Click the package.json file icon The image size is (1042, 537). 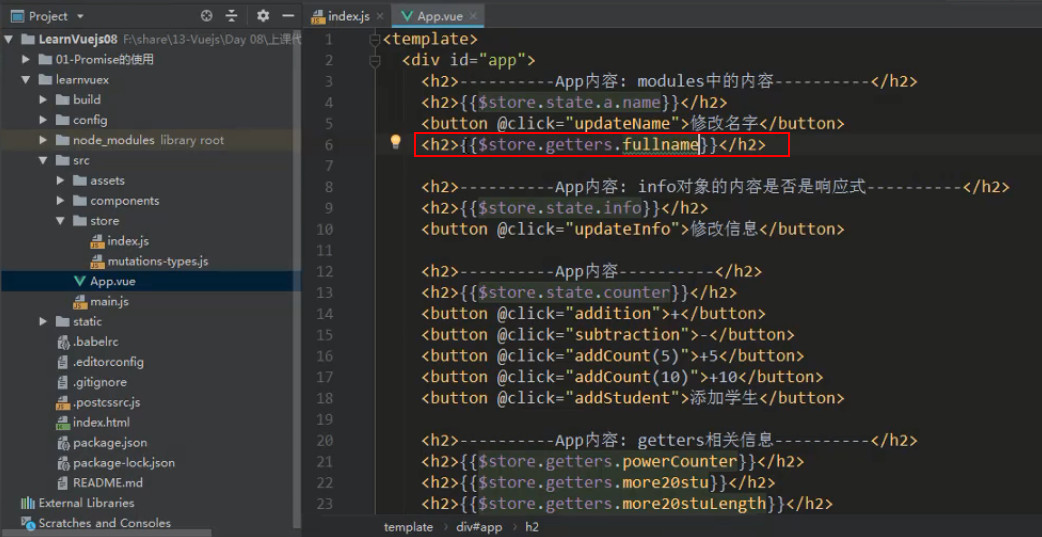coord(63,443)
